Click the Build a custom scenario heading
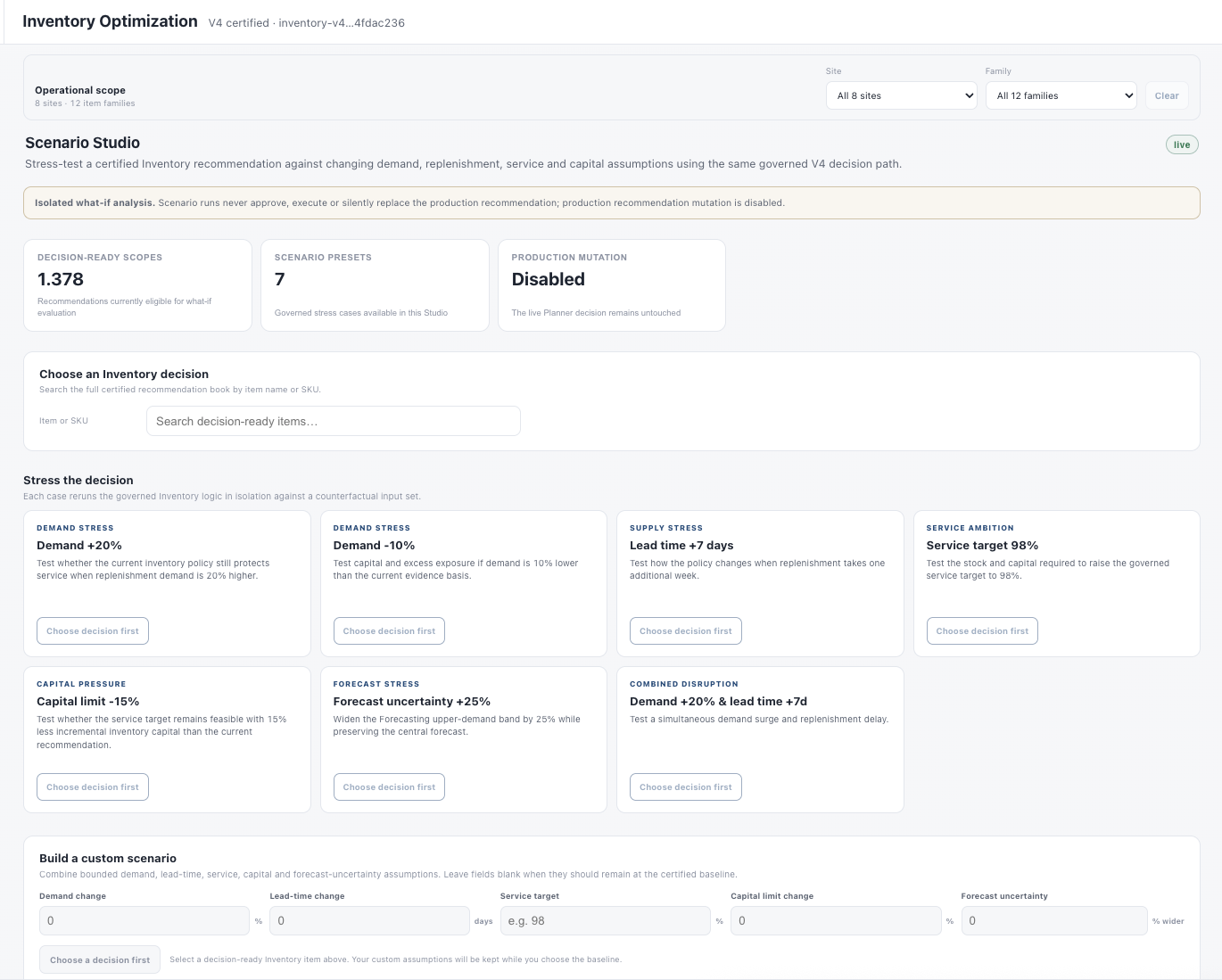This screenshot has height=980, width=1222. click(108, 859)
